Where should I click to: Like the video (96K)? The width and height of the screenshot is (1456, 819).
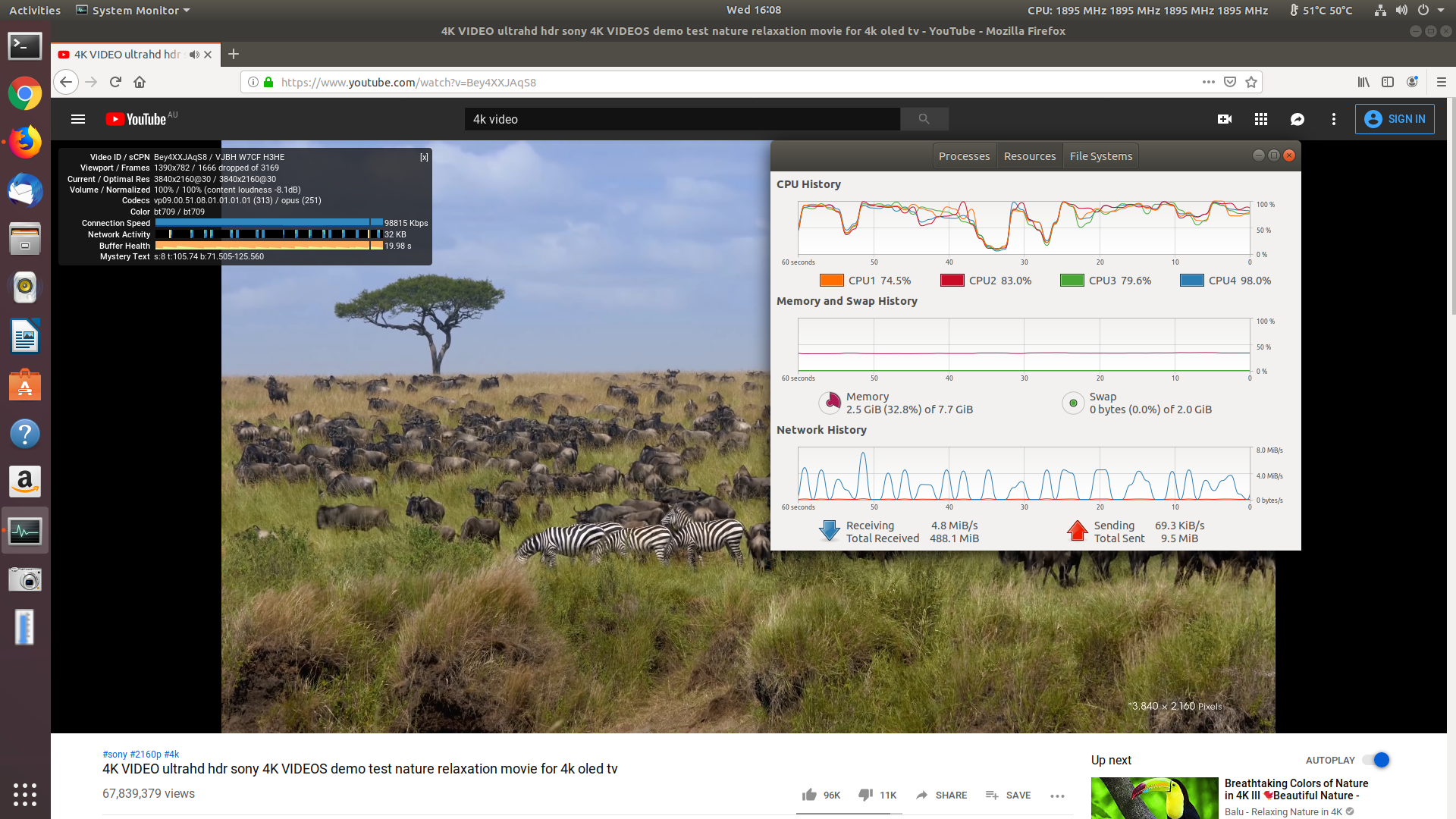coord(821,795)
